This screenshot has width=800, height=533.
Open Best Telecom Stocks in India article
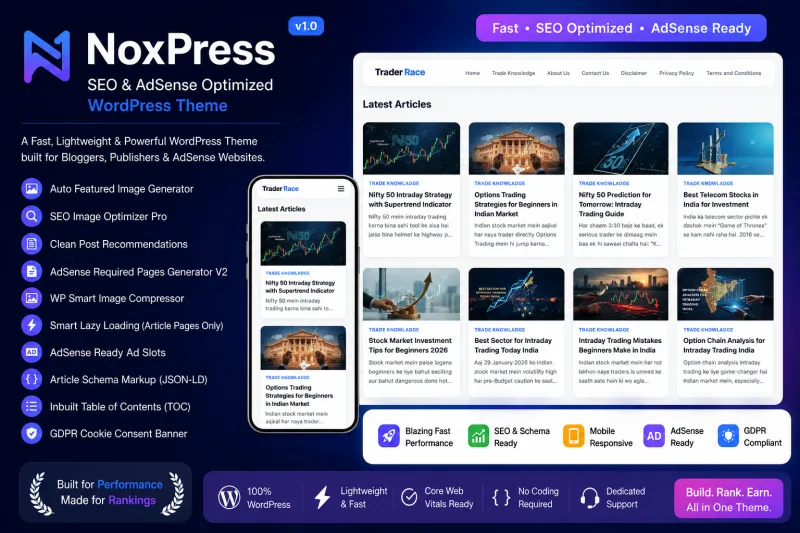[721, 199]
